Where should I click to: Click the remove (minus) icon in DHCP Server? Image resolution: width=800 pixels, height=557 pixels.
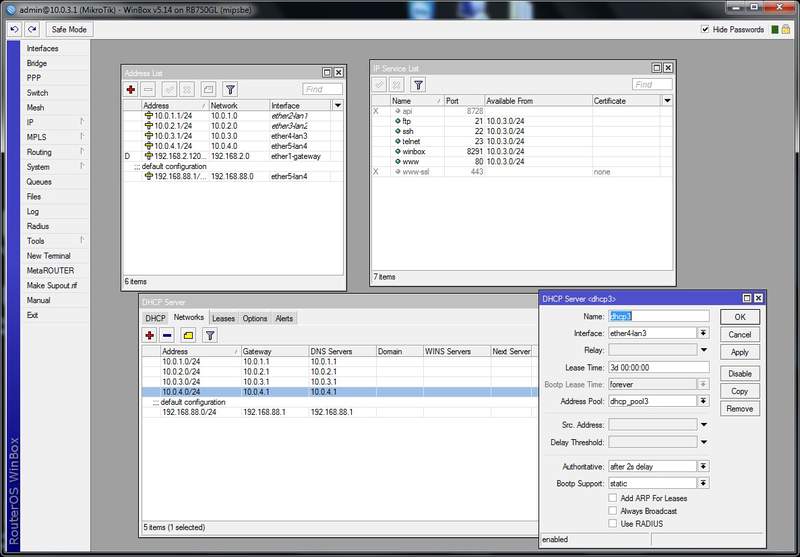click(x=167, y=335)
